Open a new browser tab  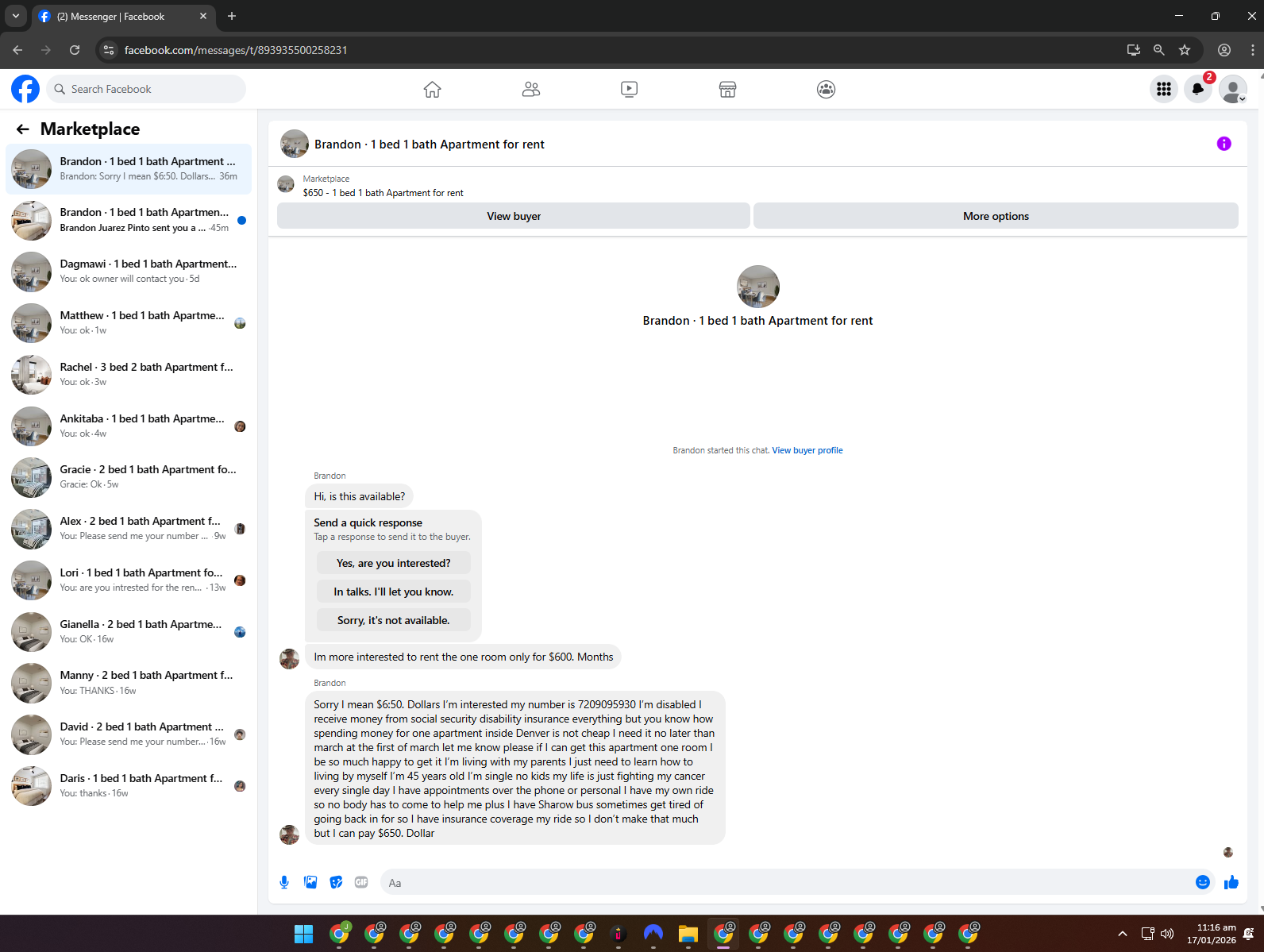tap(232, 16)
